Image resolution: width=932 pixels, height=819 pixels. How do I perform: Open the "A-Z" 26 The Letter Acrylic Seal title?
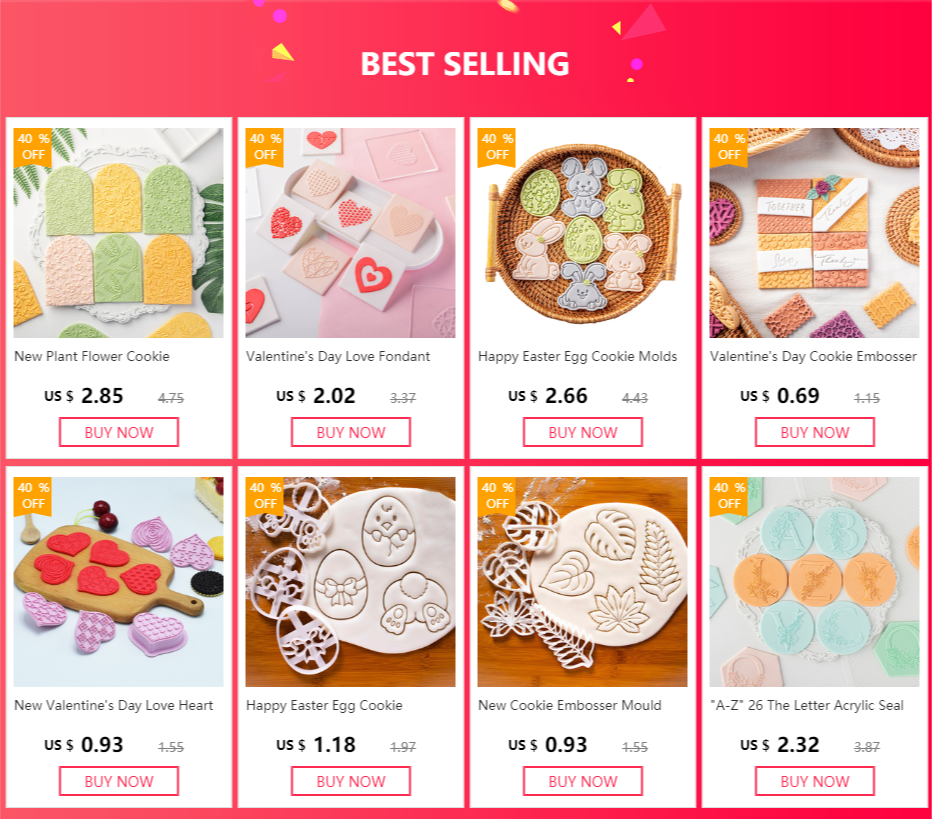point(807,705)
